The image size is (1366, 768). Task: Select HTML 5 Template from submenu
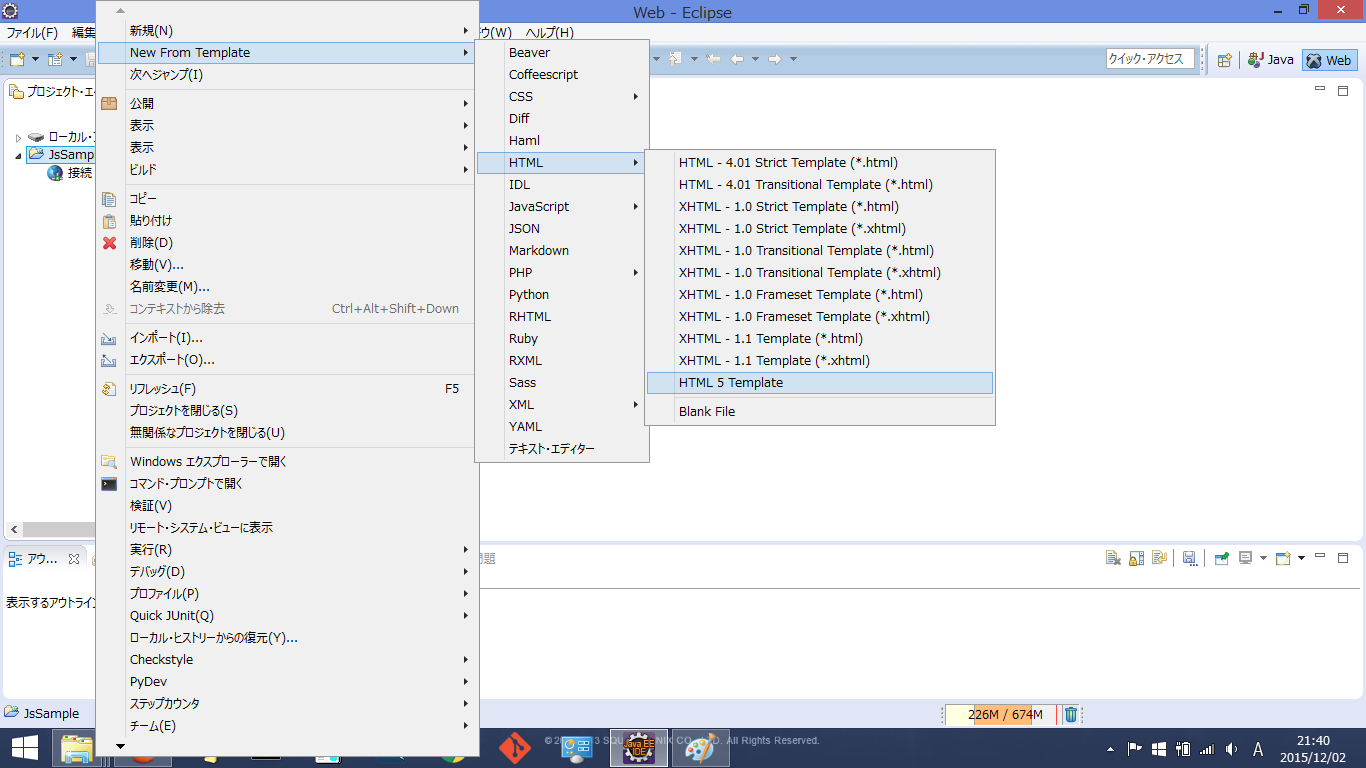coord(819,383)
